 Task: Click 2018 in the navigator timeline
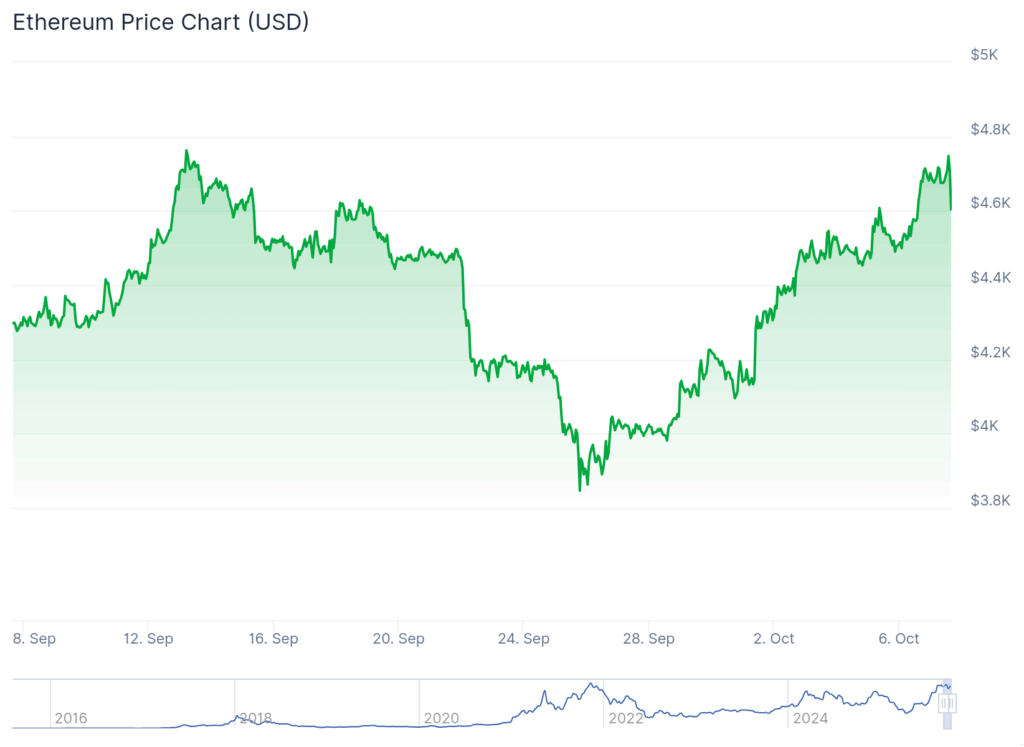point(254,718)
